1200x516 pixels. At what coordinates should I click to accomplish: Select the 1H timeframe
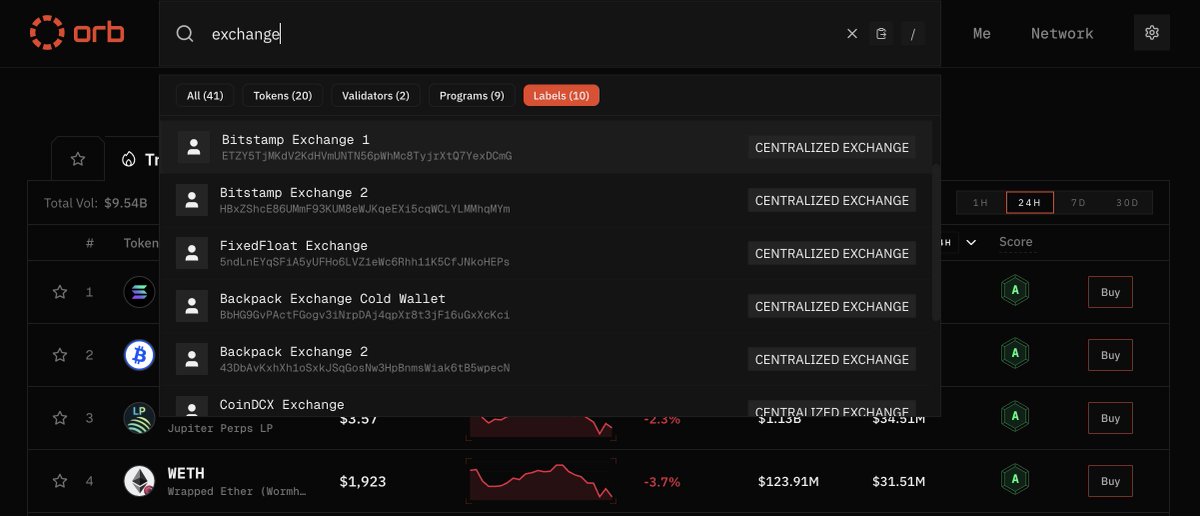[980, 203]
